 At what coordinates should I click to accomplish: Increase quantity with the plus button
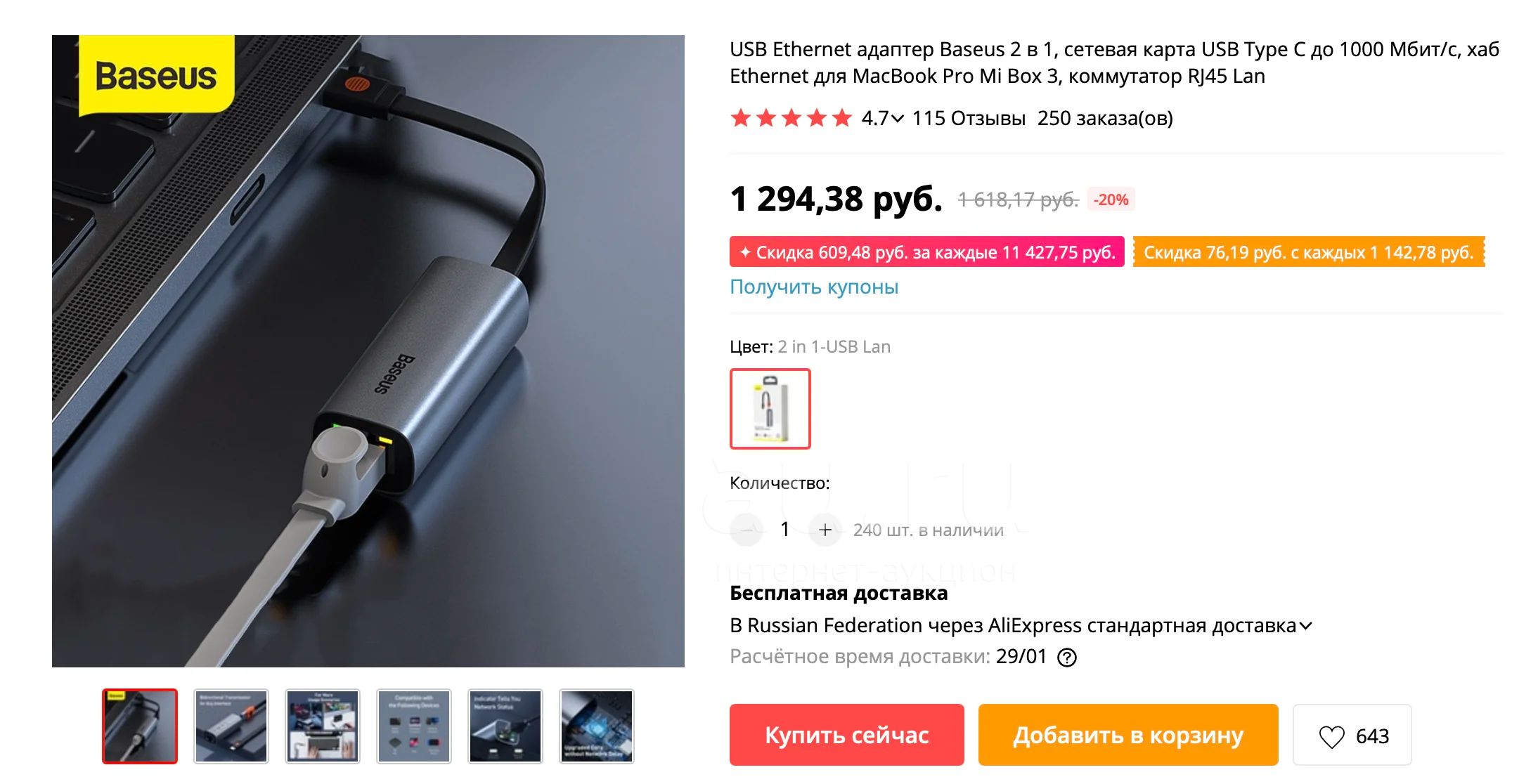[825, 530]
